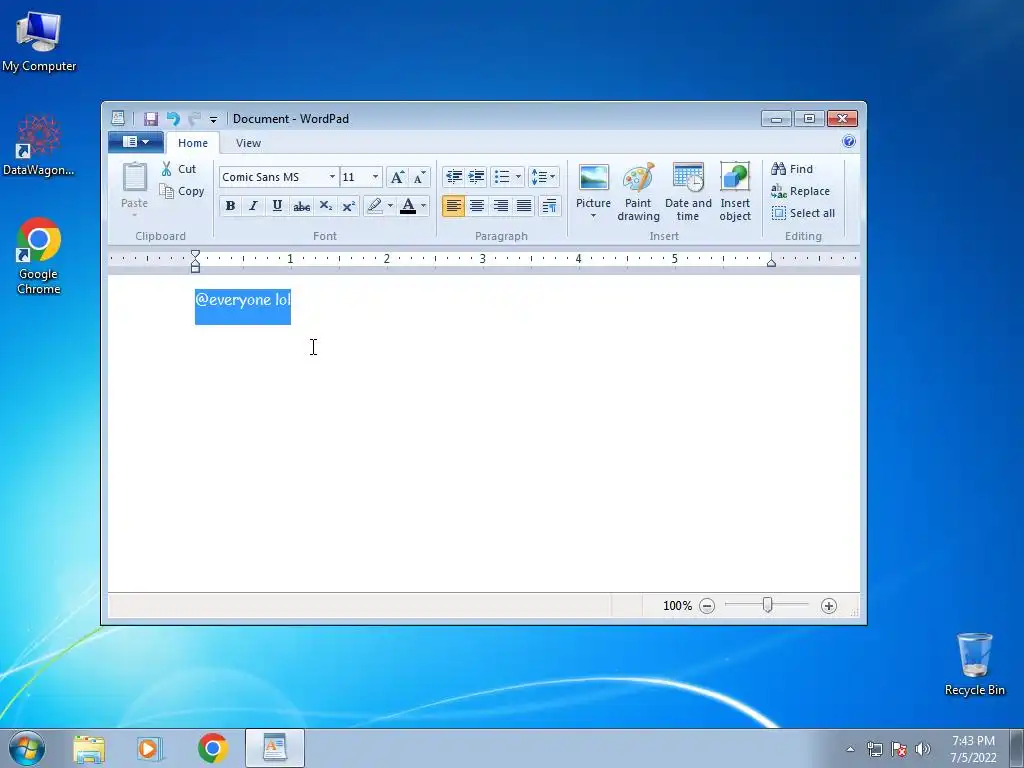1024x768 pixels.
Task: Justify the paragraph text
Action: tap(524, 206)
